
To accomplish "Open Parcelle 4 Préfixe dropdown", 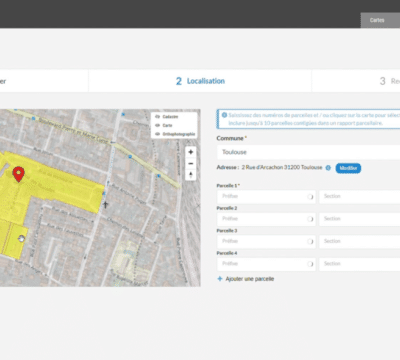I will coord(266,264).
